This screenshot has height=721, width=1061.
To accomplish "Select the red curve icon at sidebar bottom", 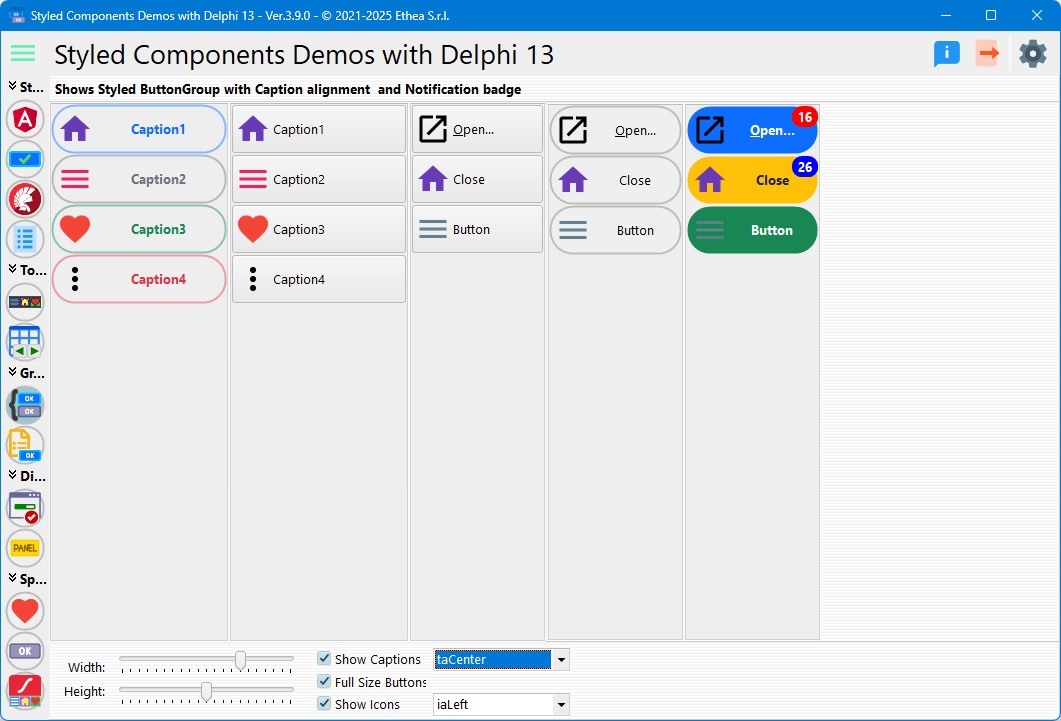I will click(x=25, y=691).
